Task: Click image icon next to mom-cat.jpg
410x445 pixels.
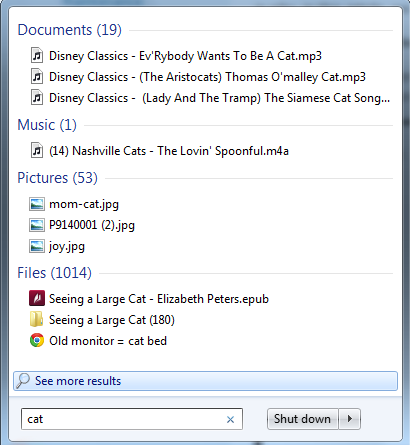Action: click(37, 204)
